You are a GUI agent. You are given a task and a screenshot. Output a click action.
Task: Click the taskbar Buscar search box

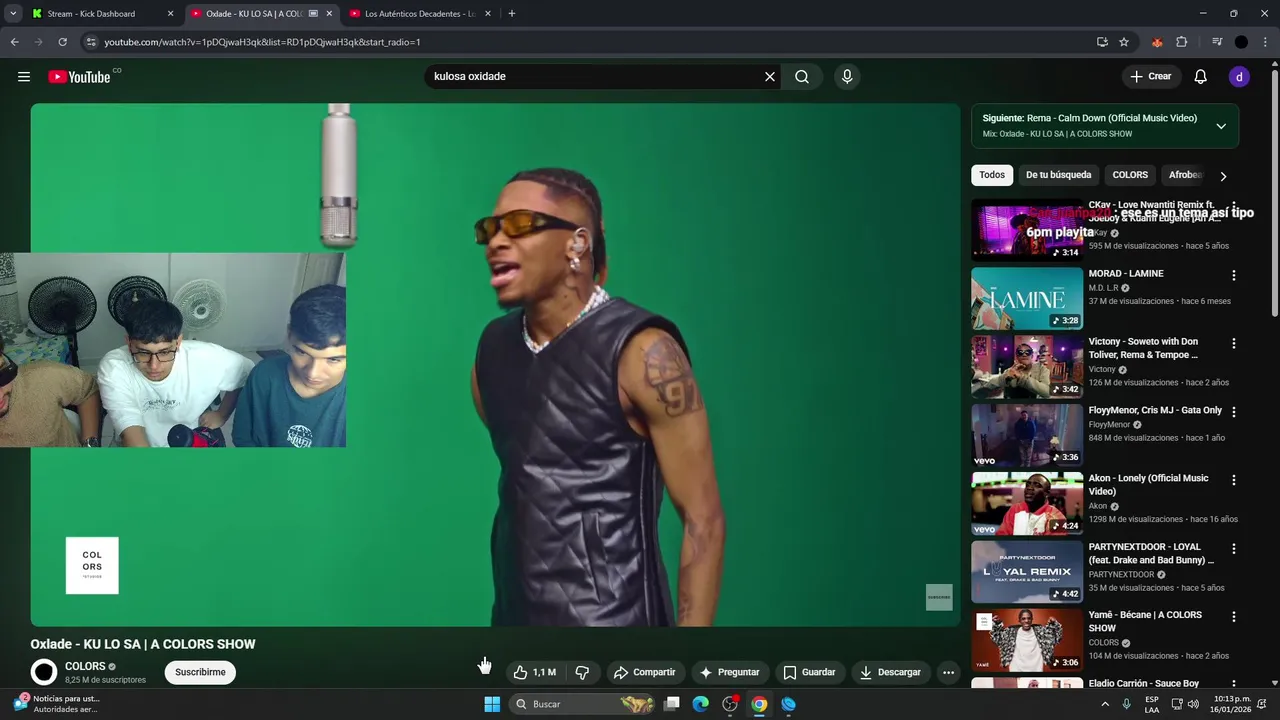(x=583, y=704)
